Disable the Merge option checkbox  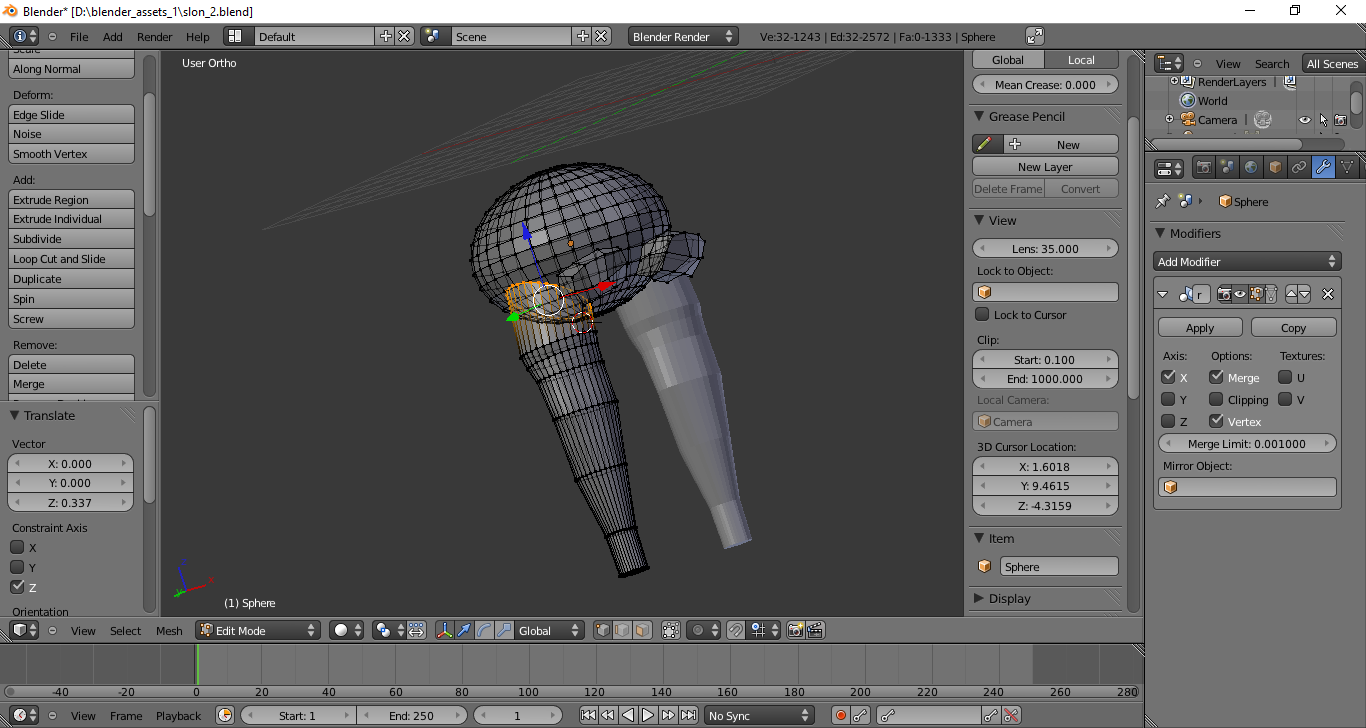coord(1216,377)
